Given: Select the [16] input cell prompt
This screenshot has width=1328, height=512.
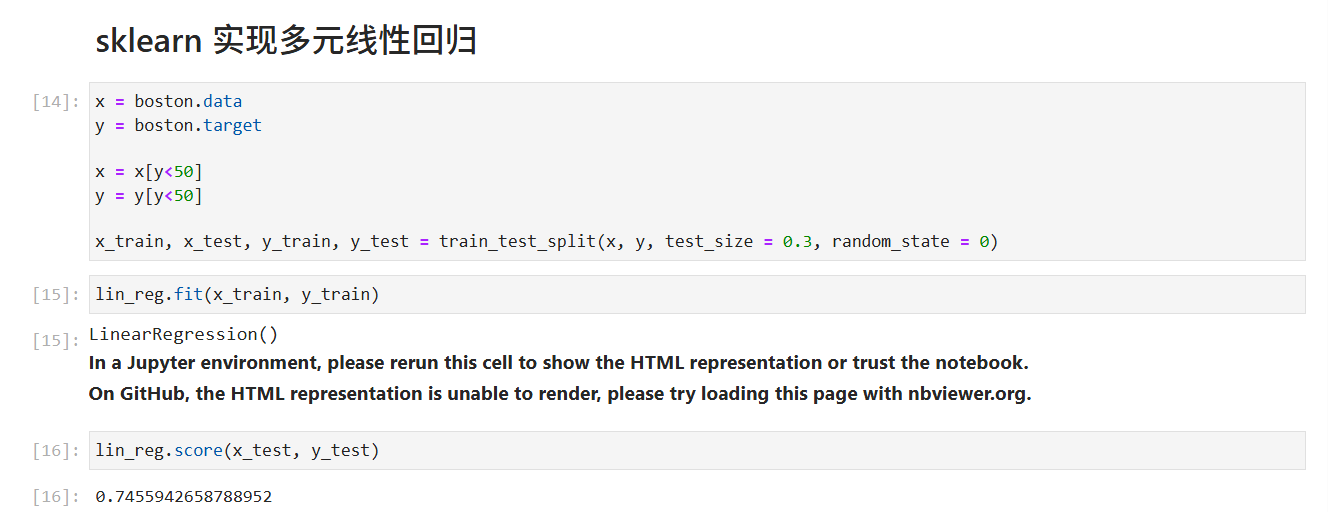Looking at the screenshot, I should pos(56,450).
